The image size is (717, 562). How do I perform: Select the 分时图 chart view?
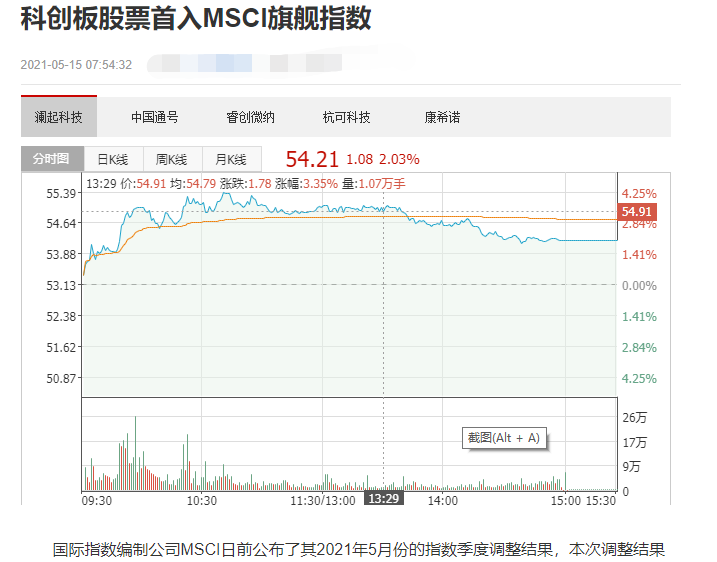coord(53,159)
